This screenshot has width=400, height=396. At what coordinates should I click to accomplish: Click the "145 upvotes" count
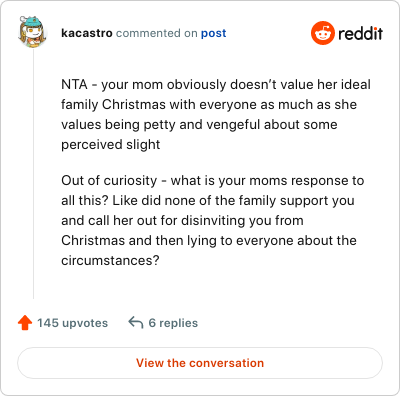pos(72,323)
